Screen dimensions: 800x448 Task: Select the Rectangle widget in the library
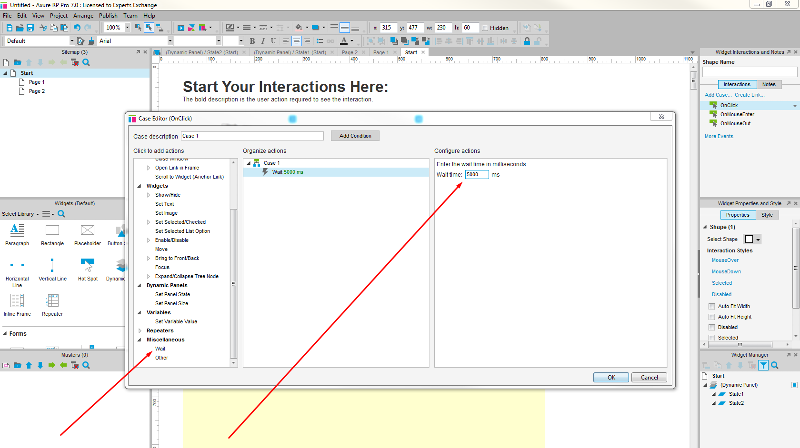pyautogui.click(x=52, y=235)
